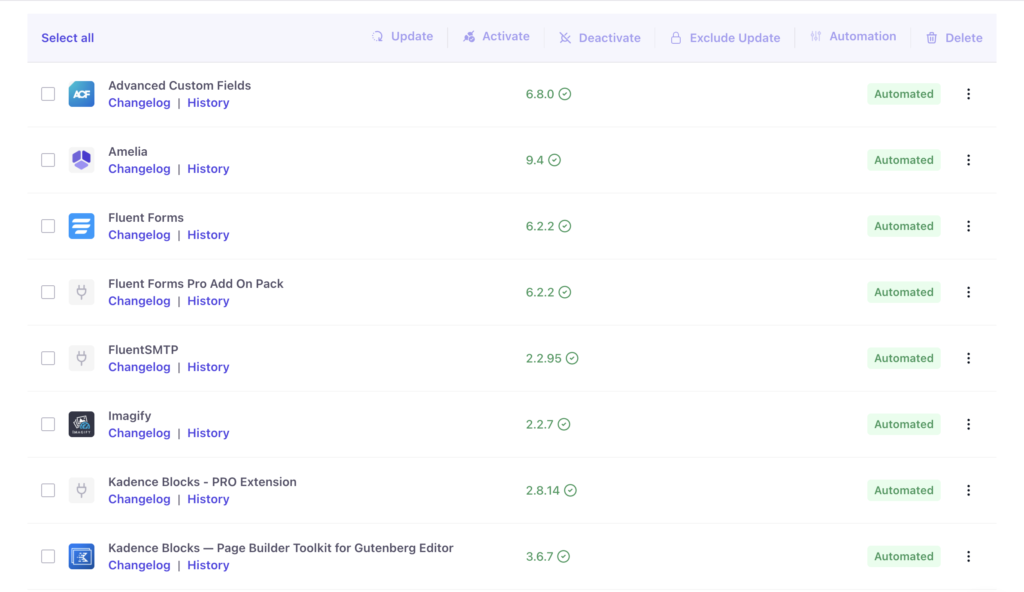Open Changelog for Kadence Blocks PRO Extension

point(139,499)
